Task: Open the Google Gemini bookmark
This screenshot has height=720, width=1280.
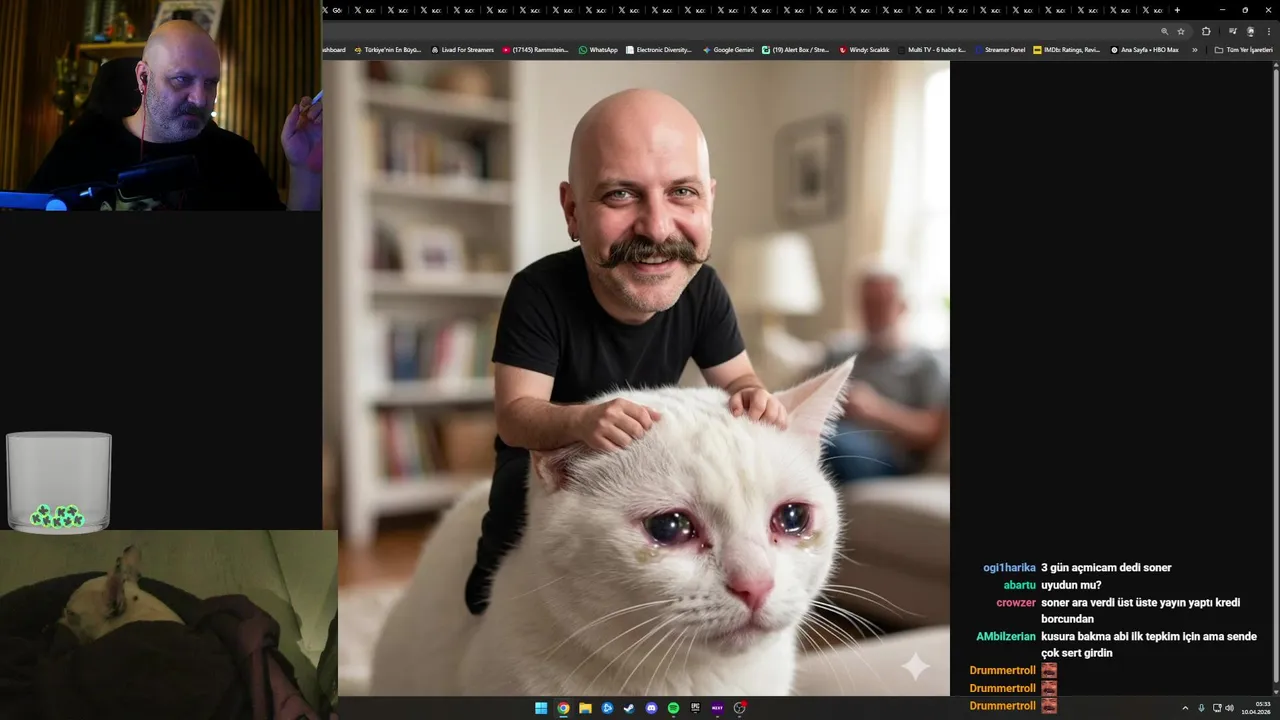Action: pos(728,49)
